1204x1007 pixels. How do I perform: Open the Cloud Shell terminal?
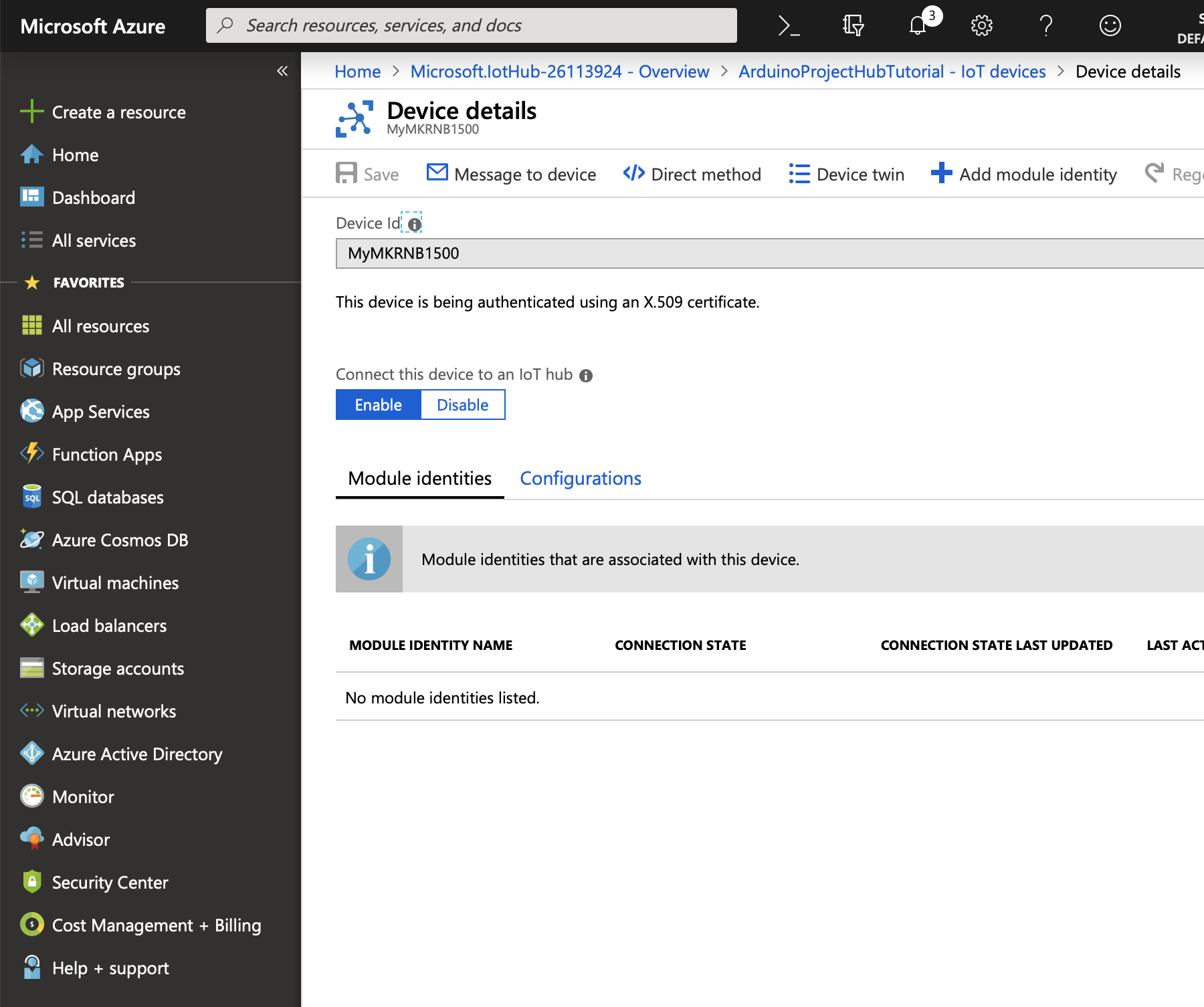[x=787, y=25]
